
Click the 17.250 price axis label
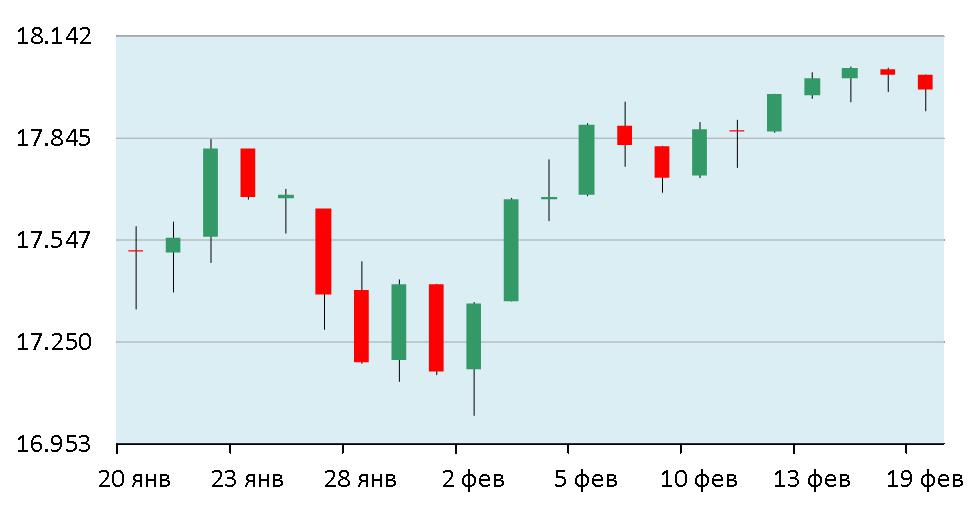click(x=53, y=342)
